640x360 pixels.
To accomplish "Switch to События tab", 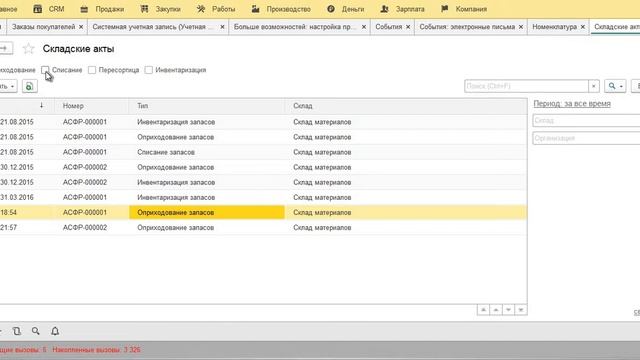I will pyautogui.click(x=389, y=27).
